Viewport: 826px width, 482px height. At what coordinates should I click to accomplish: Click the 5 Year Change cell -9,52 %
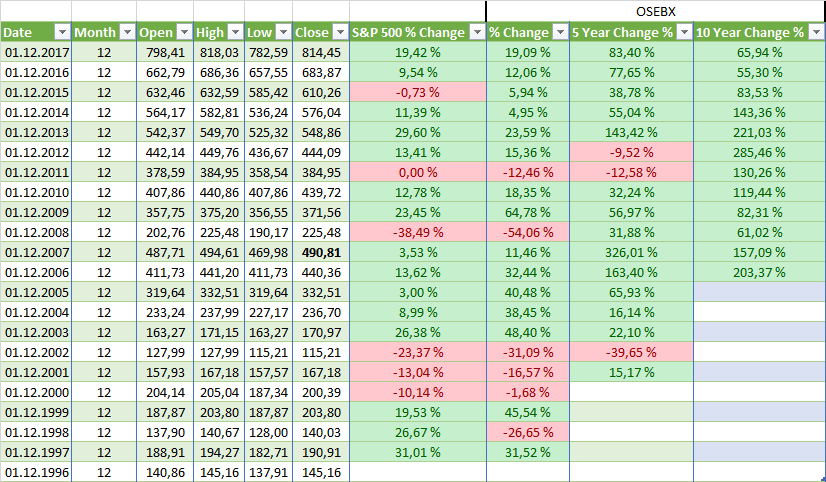click(x=631, y=153)
